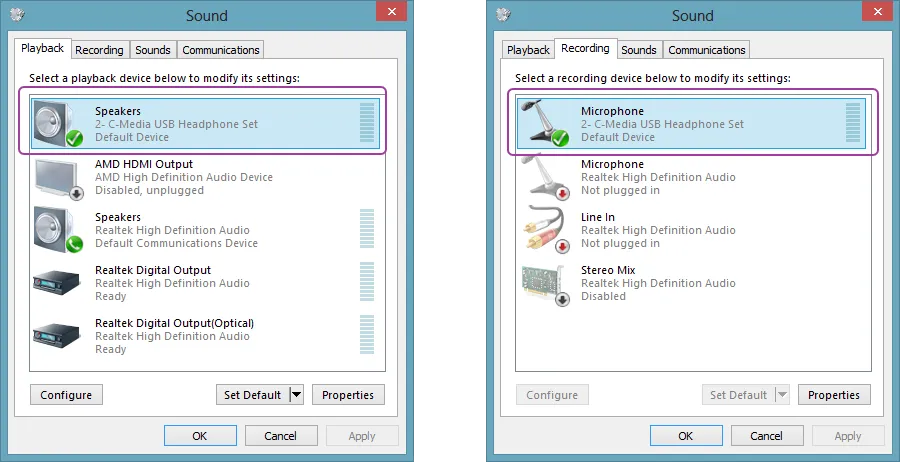Select C-Media Speakers icon in Playback list
900x462 pixels.
click(x=58, y=123)
